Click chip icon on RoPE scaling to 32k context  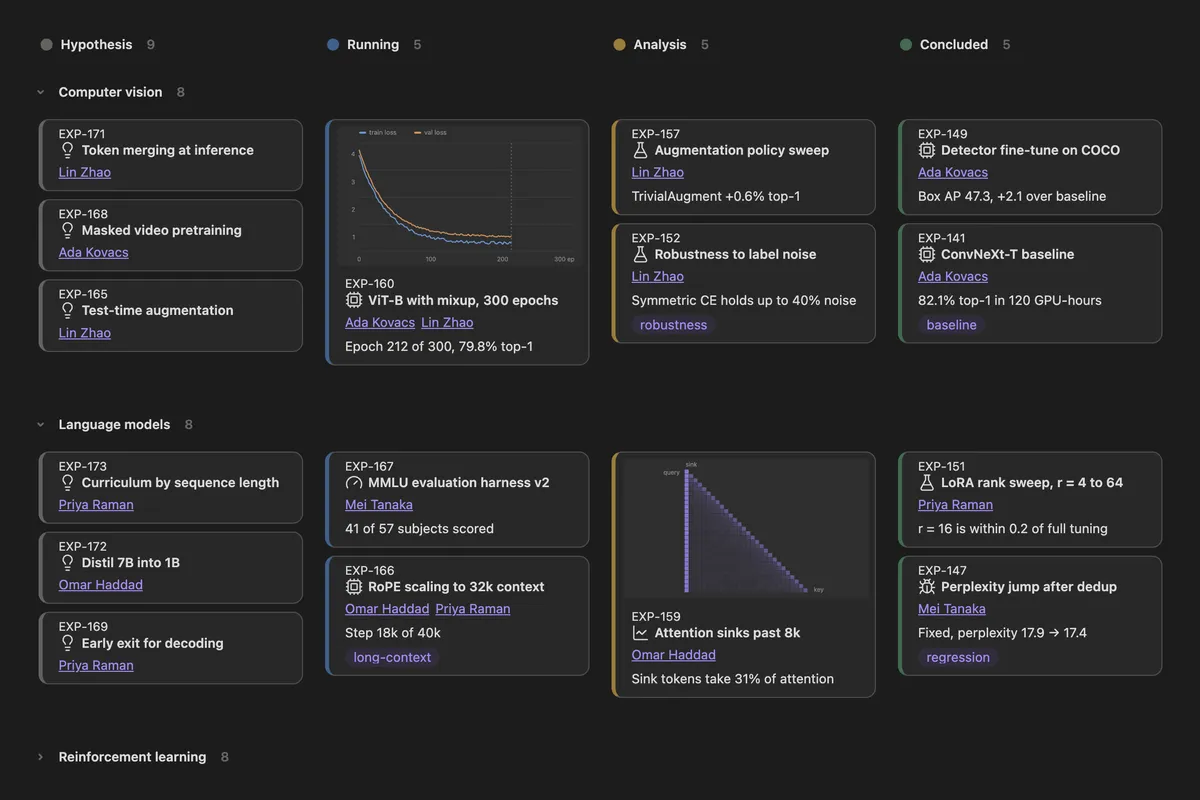pyautogui.click(x=353, y=586)
